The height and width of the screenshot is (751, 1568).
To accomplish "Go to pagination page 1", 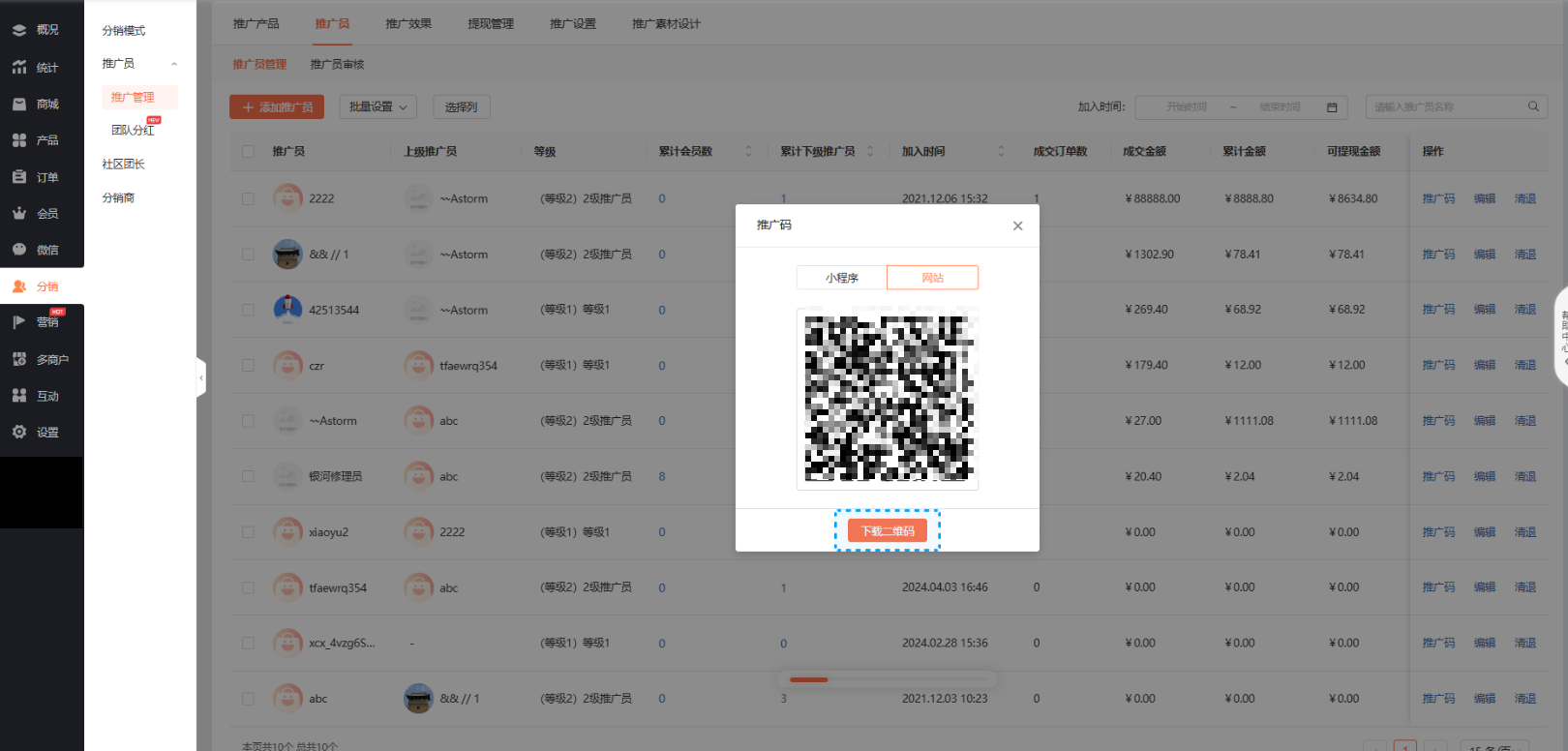I will [x=1405, y=746].
